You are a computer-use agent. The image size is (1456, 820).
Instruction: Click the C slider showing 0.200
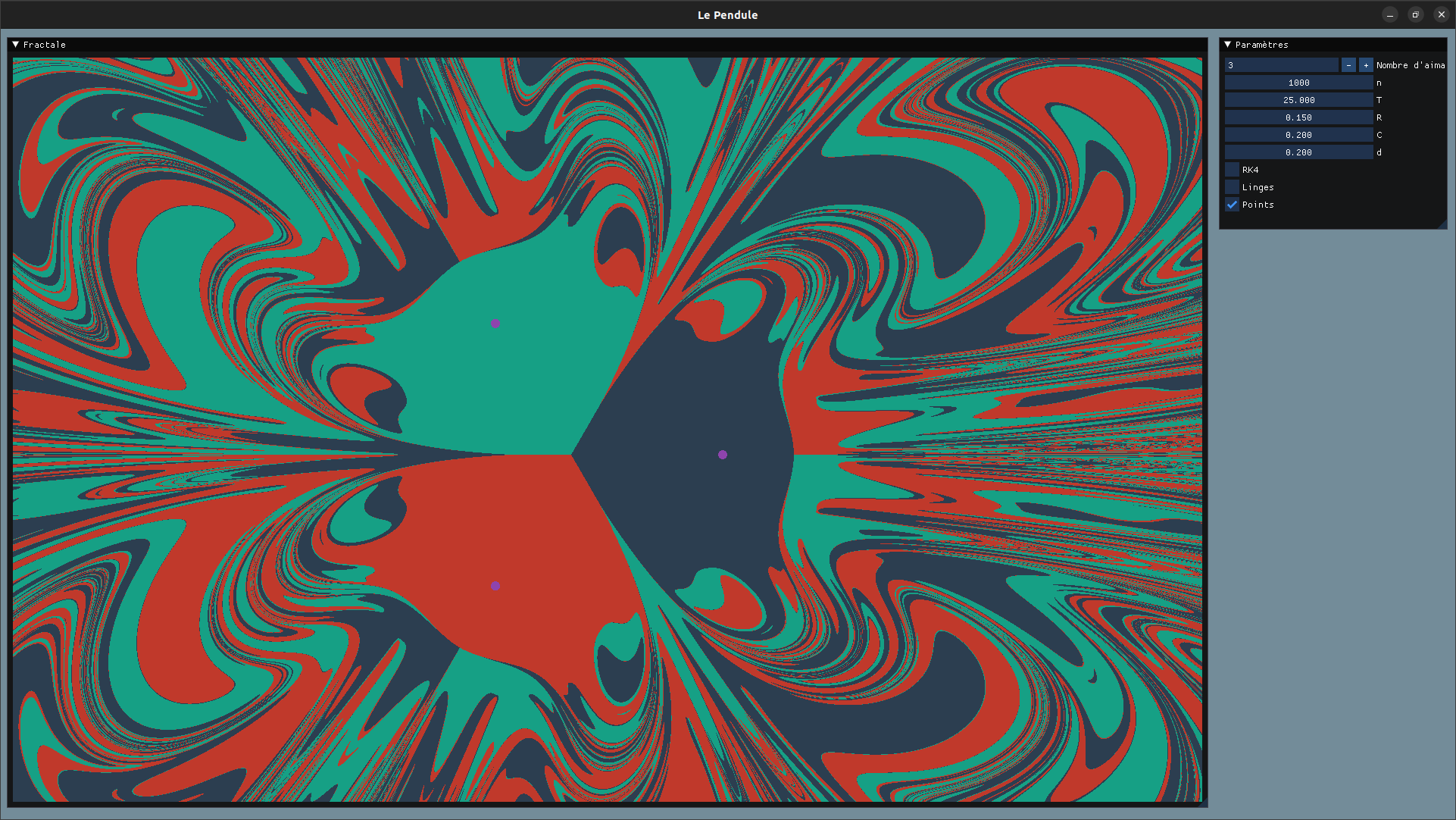[x=1298, y=135]
